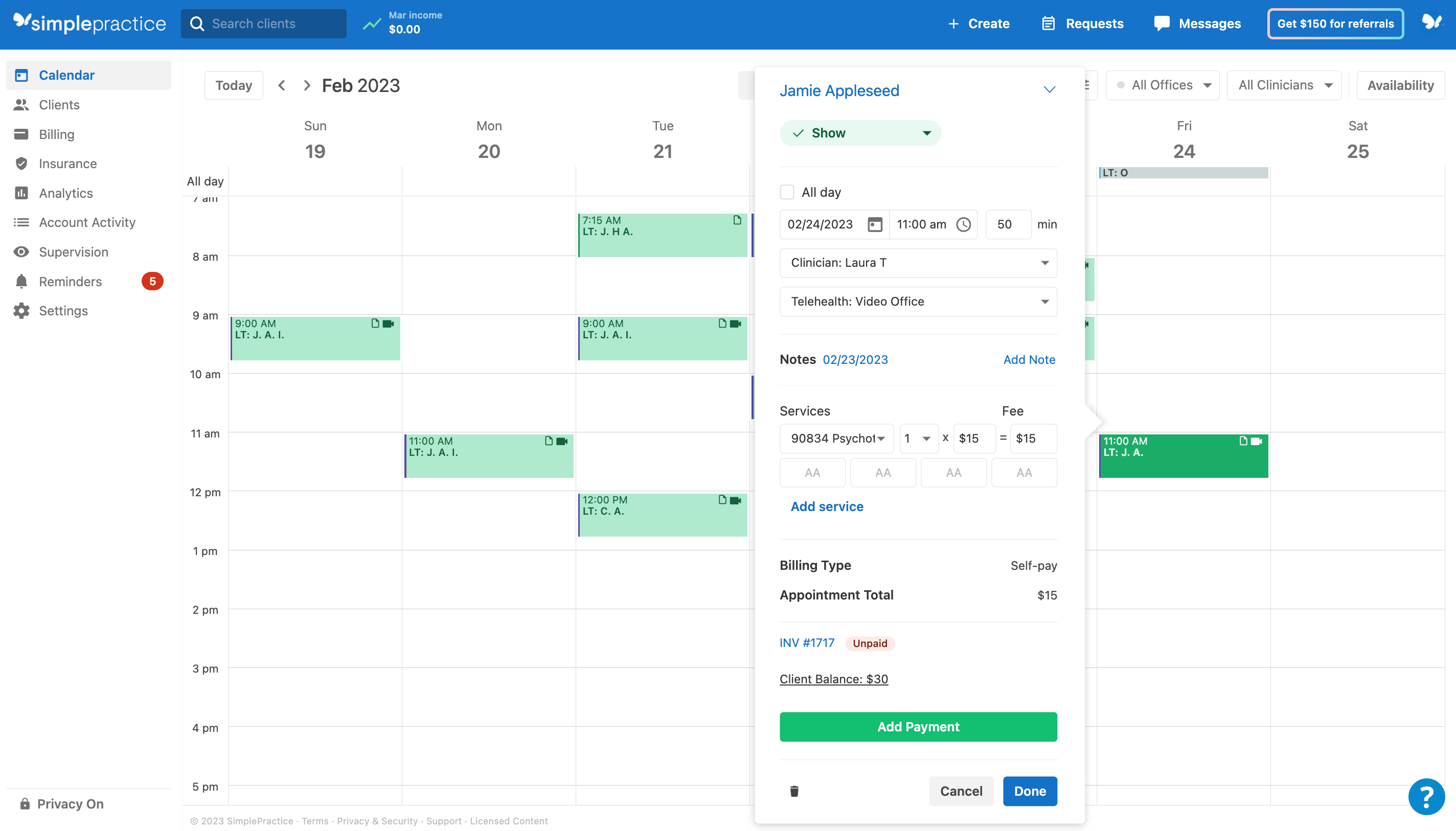
Task: Delete the appointment with the trash icon
Action: 794,791
